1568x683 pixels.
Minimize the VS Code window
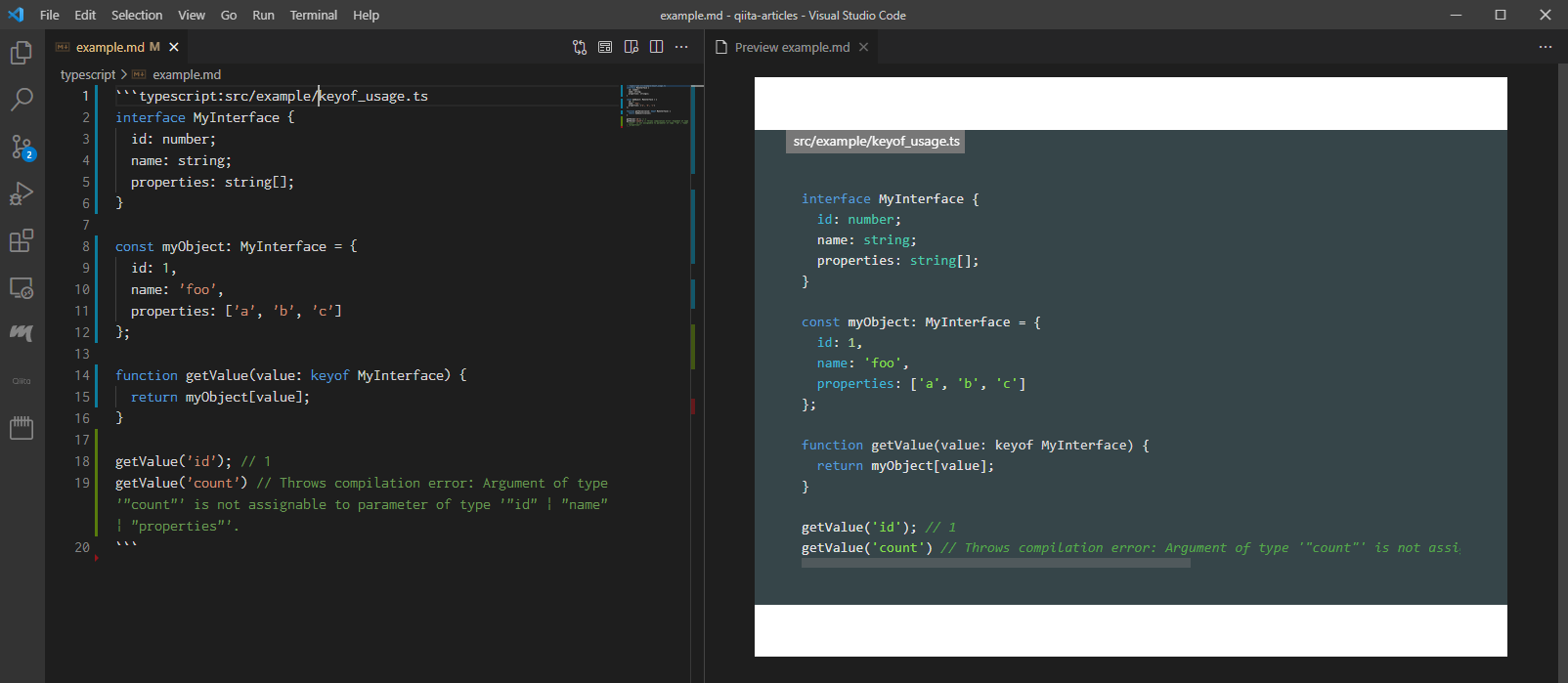pos(1456,15)
